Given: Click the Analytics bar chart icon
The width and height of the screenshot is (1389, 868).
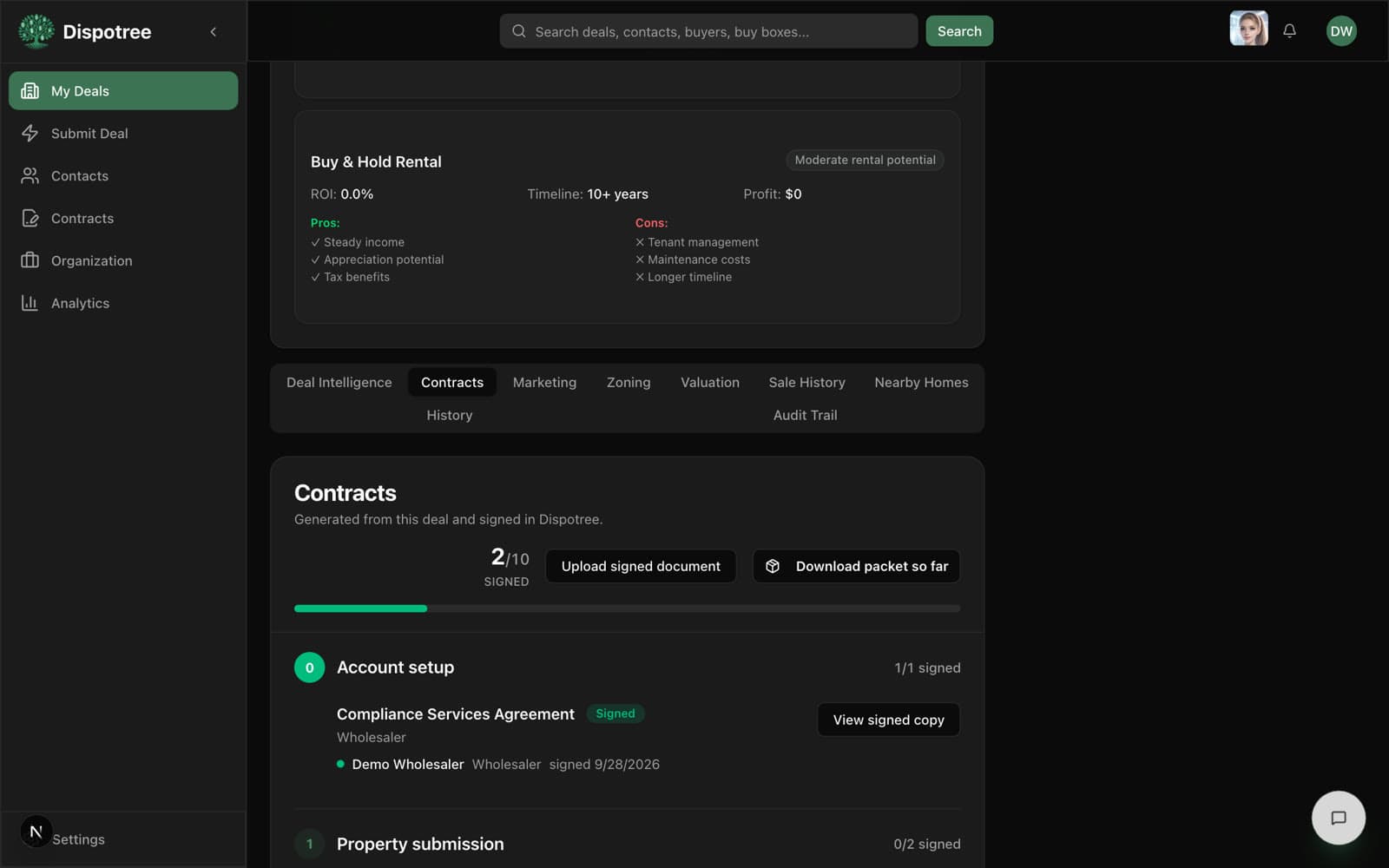Looking at the screenshot, I should 30,303.
